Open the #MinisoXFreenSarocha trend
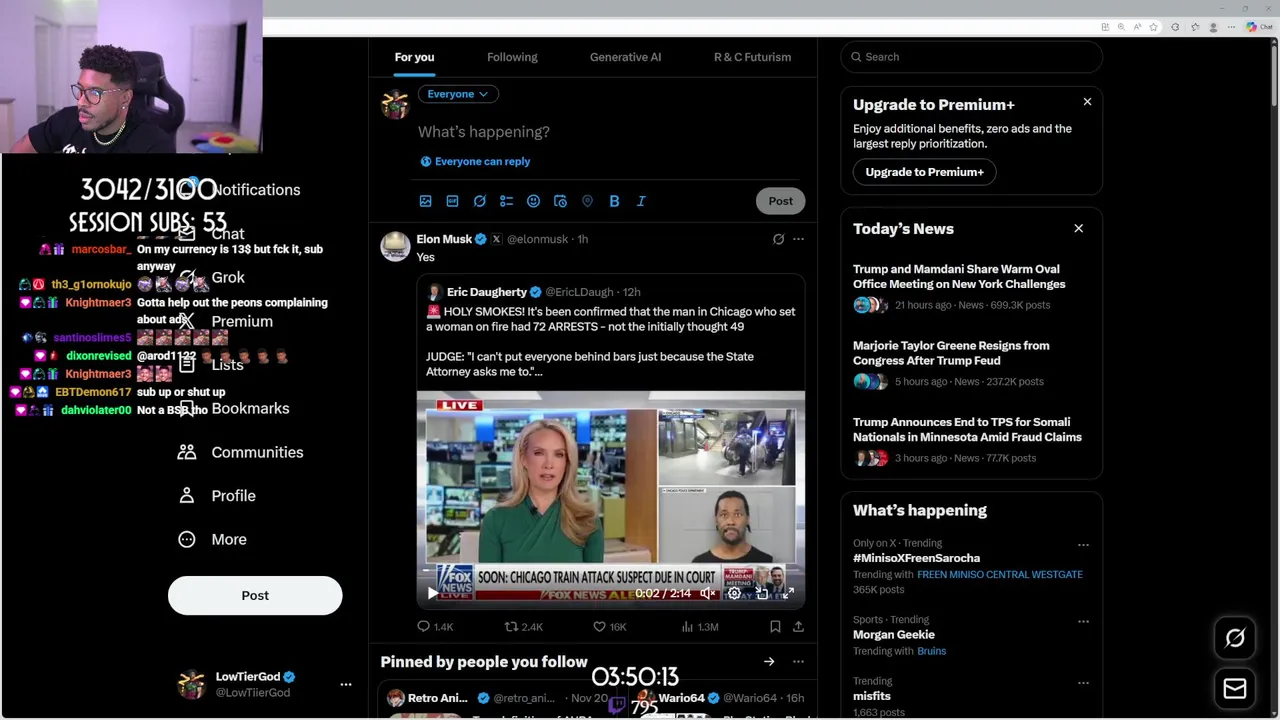 [x=916, y=558]
